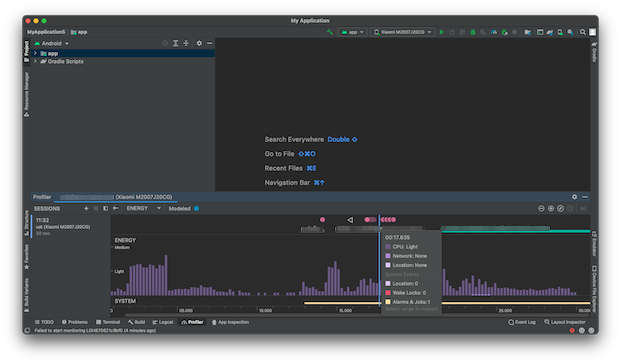The image size is (621, 364).
Task: Open the Terminal tool window
Action: [108, 322]
